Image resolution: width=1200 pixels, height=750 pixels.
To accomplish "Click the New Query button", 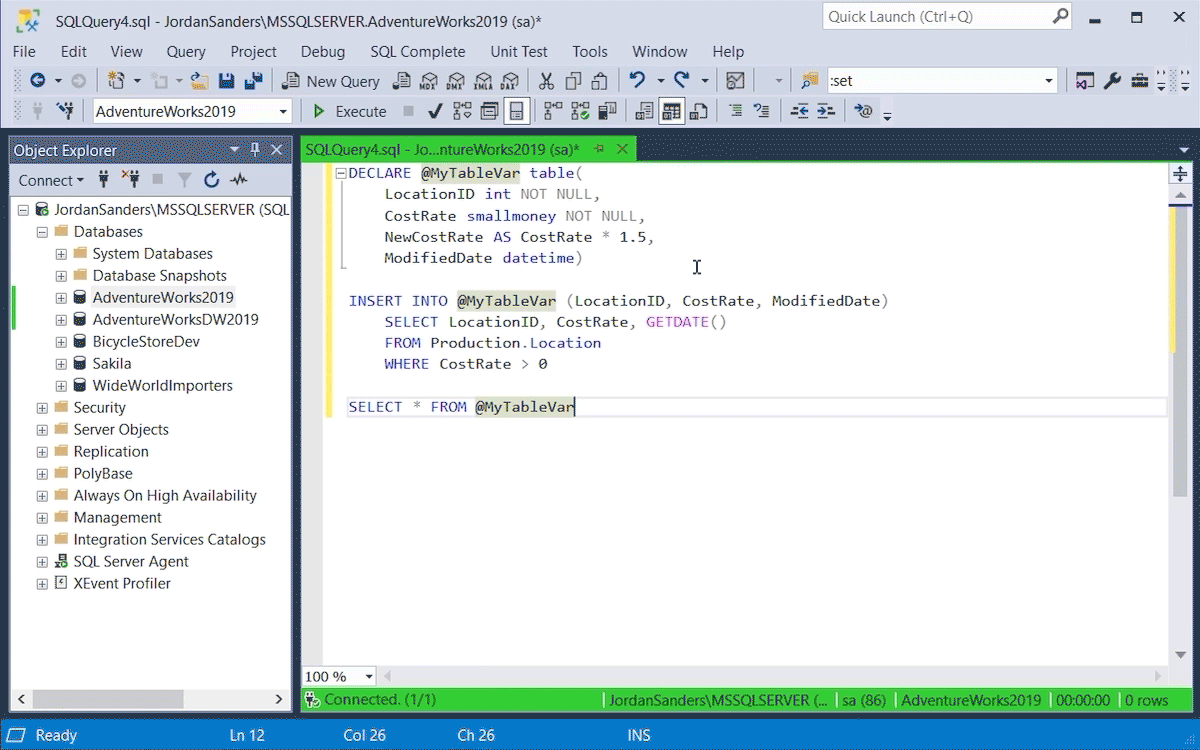I will point(331,81).
